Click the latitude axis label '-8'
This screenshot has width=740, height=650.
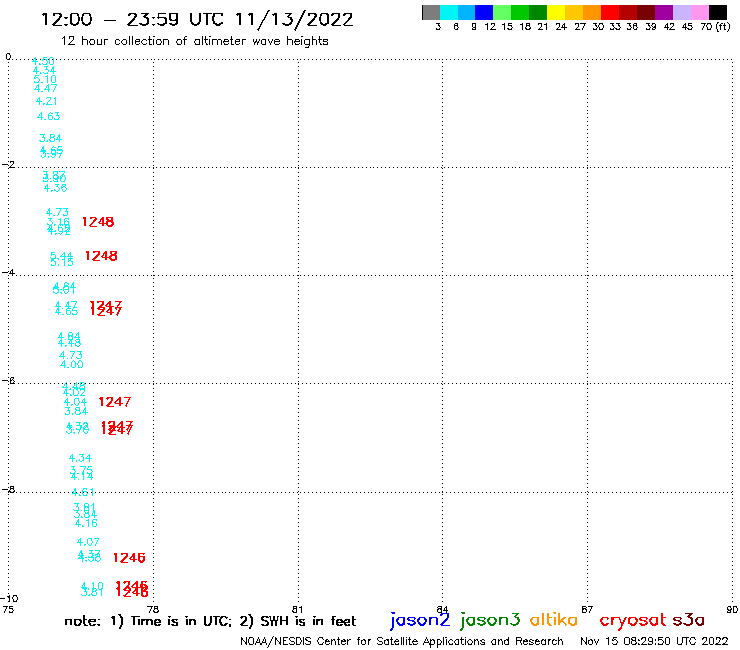point(8,490)
